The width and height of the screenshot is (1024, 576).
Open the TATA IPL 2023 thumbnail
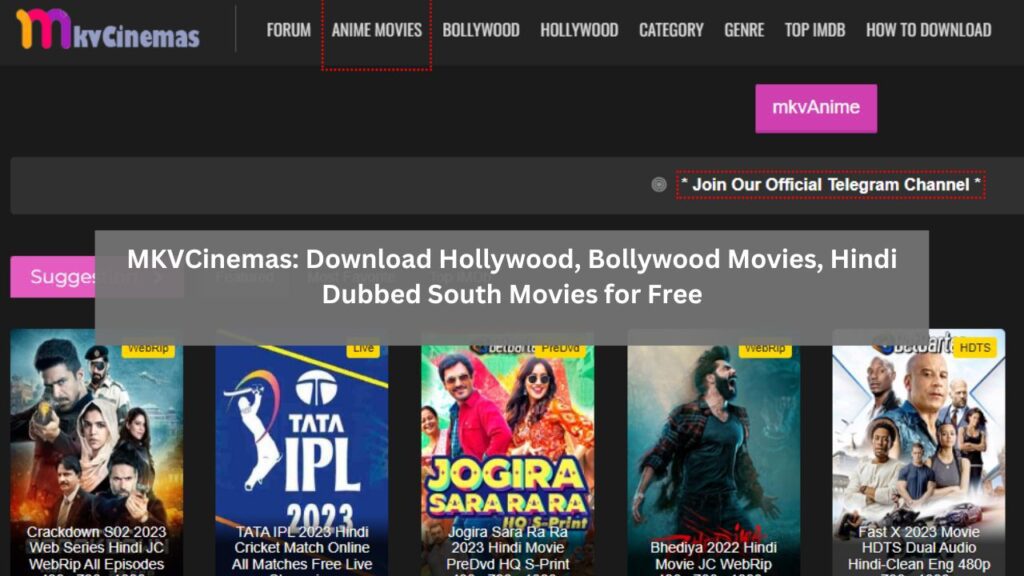[301, 450]
